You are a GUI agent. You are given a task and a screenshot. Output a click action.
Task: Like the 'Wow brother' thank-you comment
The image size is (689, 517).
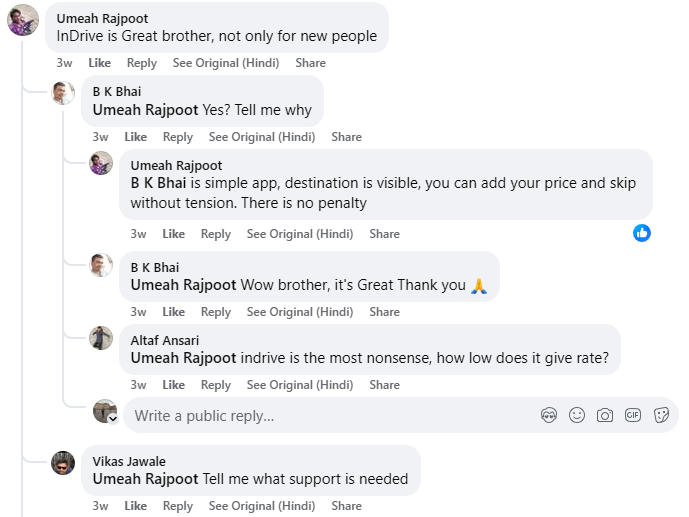tap(174, 312)
